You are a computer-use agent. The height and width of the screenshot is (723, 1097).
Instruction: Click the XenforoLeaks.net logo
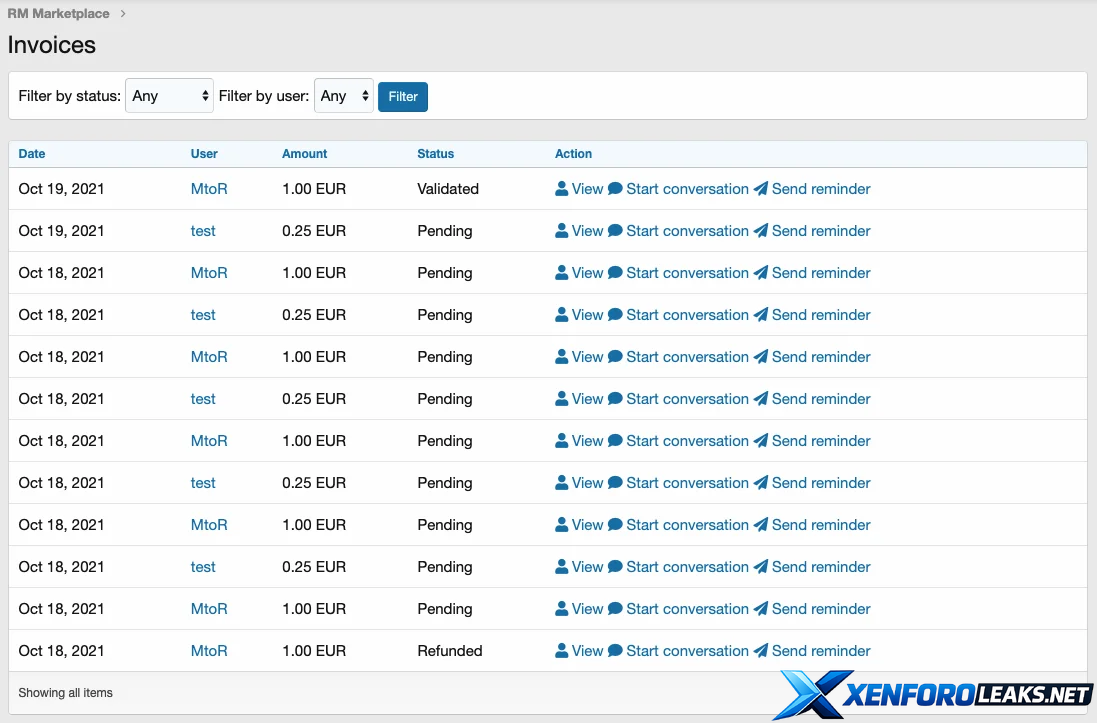coord(934,694)
